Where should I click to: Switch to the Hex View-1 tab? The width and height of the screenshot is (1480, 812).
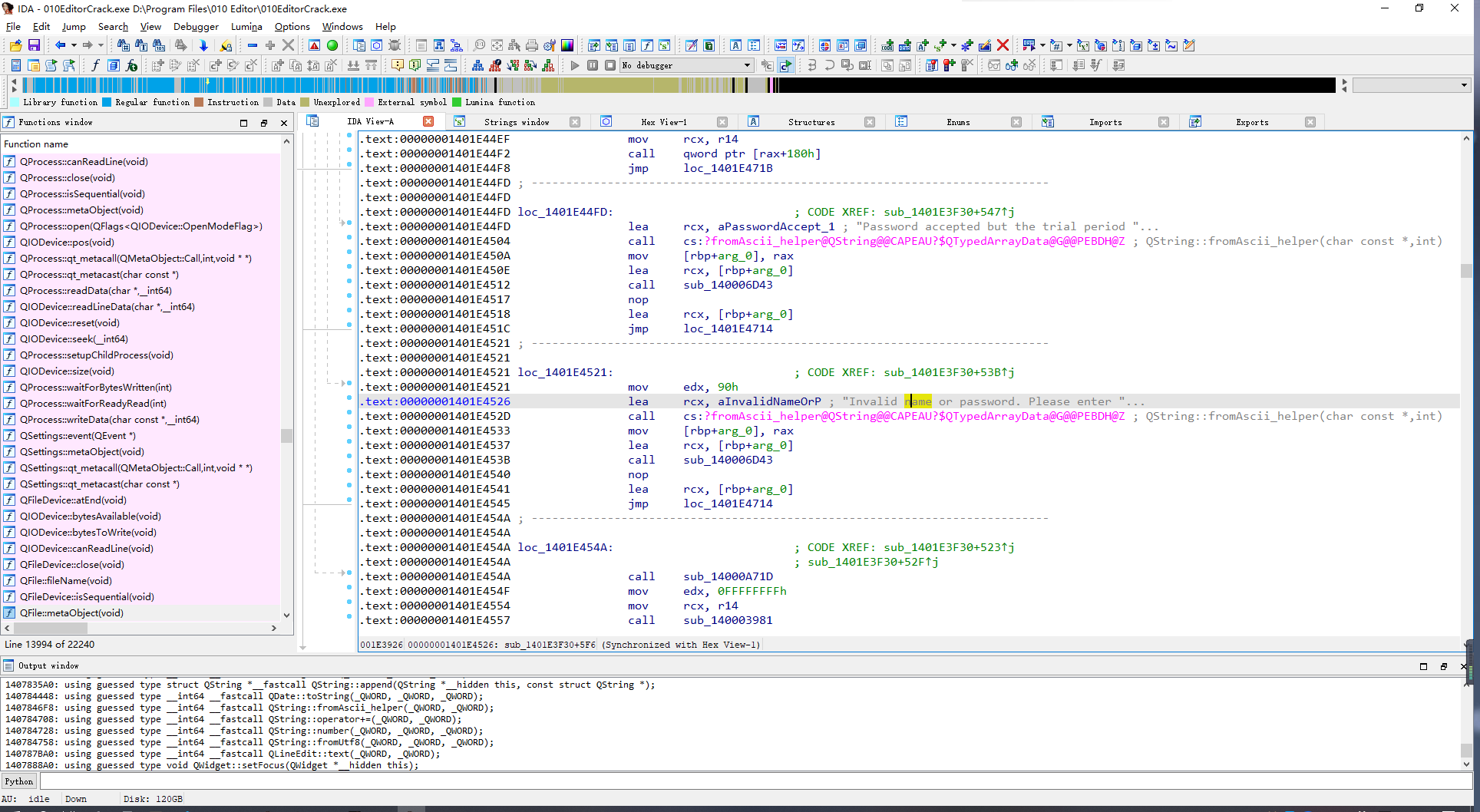pos(664,122)
